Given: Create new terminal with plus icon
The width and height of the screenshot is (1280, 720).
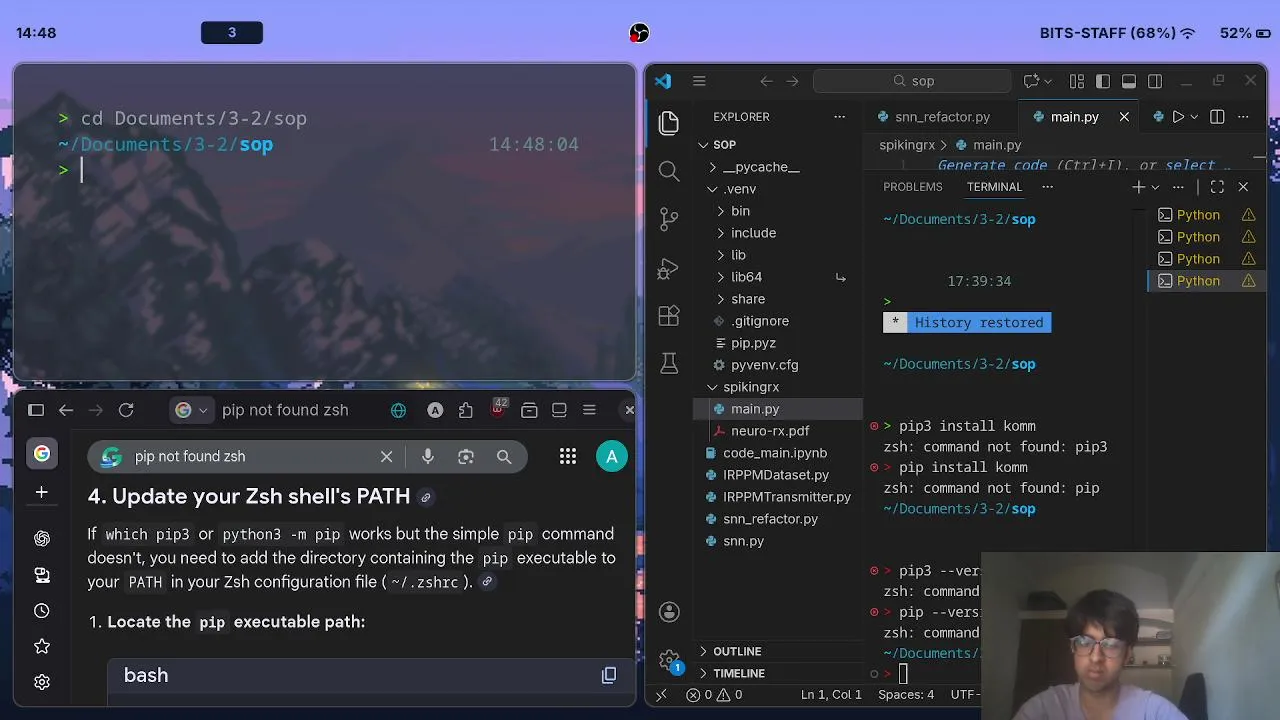Looking at the screenshot, I should pos(1138,187).
